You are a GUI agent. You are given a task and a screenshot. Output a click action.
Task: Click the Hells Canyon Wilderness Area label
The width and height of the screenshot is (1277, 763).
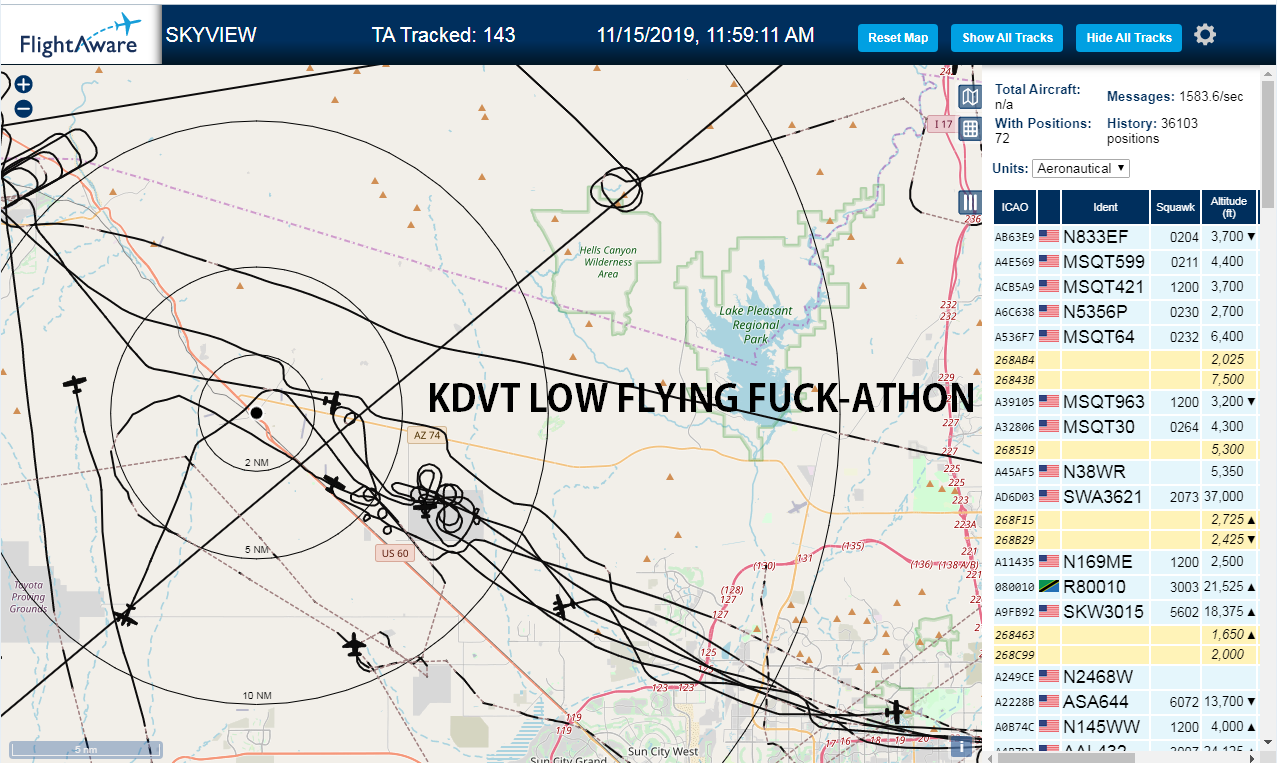[x=608, y=262]
